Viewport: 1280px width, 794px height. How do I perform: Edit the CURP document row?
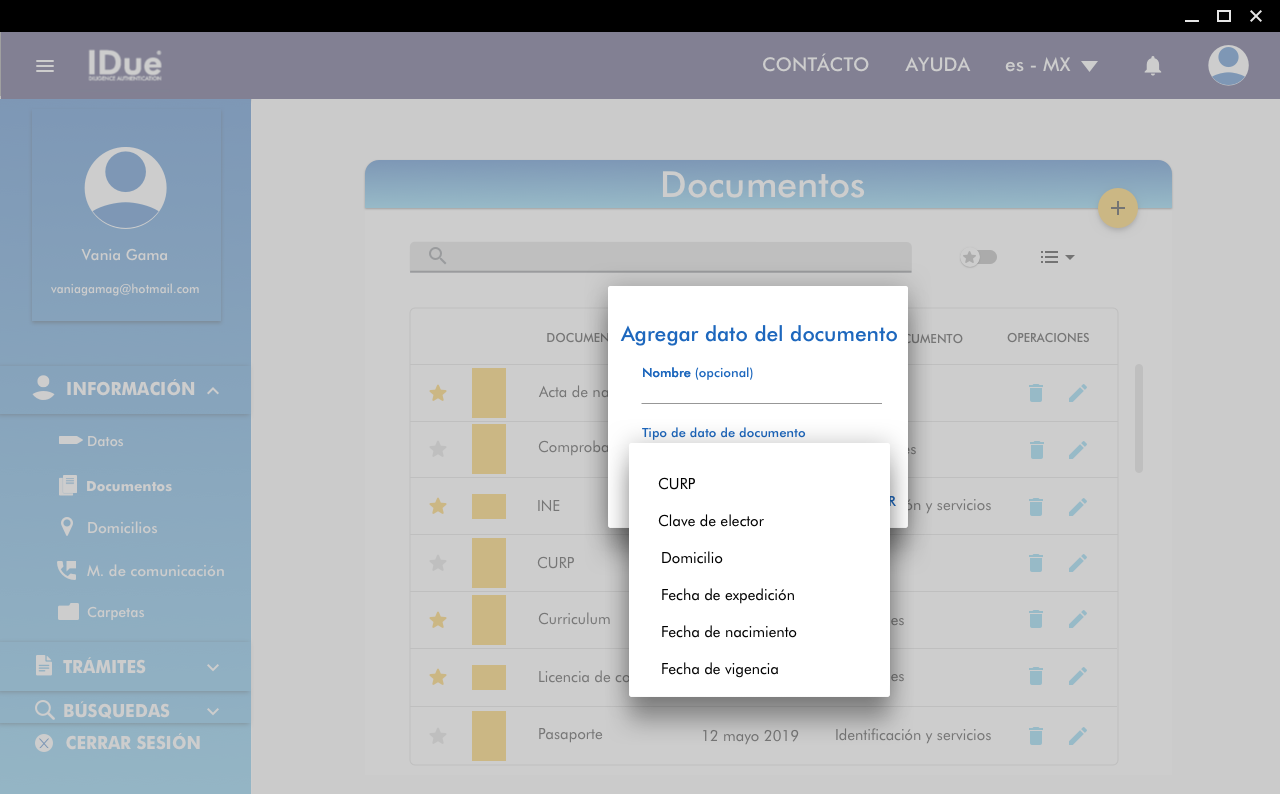tap(1077, 563)
